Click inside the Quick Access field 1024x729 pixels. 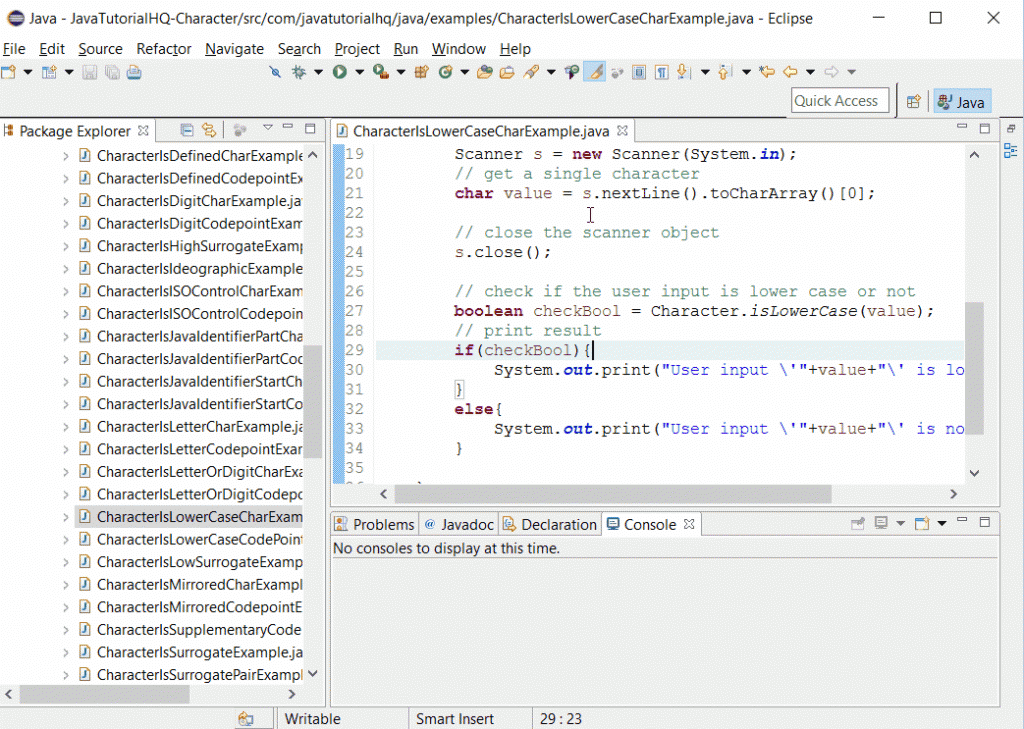point(840,101)
